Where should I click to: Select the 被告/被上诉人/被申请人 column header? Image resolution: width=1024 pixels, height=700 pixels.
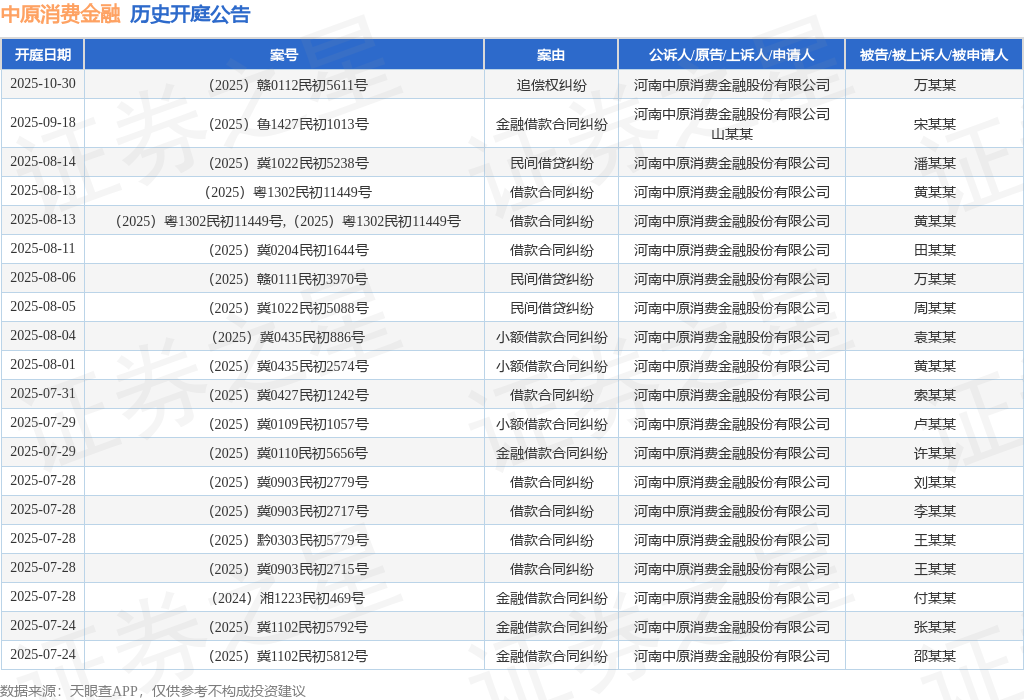click(934, 55)
